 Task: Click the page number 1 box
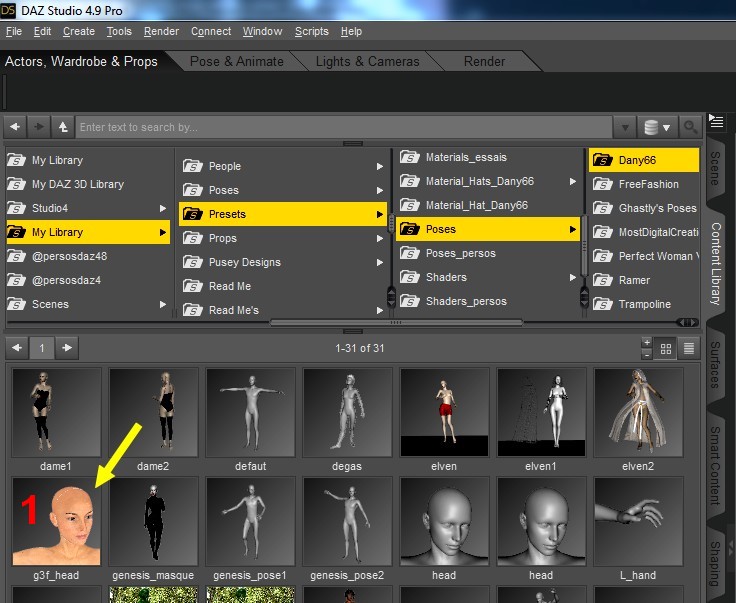[42, 348]
